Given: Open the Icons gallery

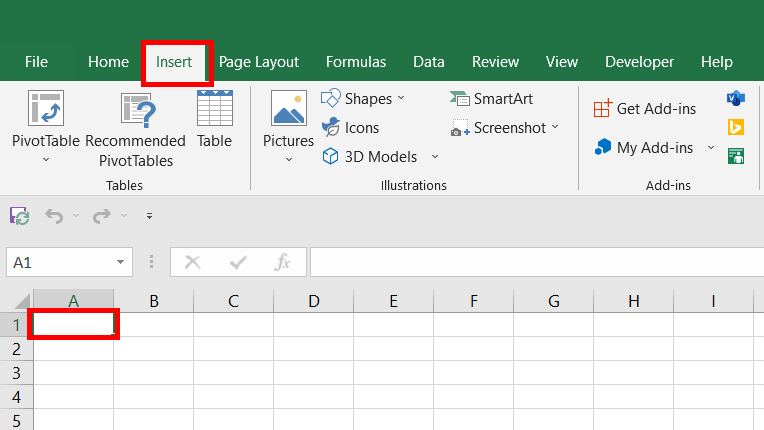Looking at the screenshot, I should pos(350,128).
